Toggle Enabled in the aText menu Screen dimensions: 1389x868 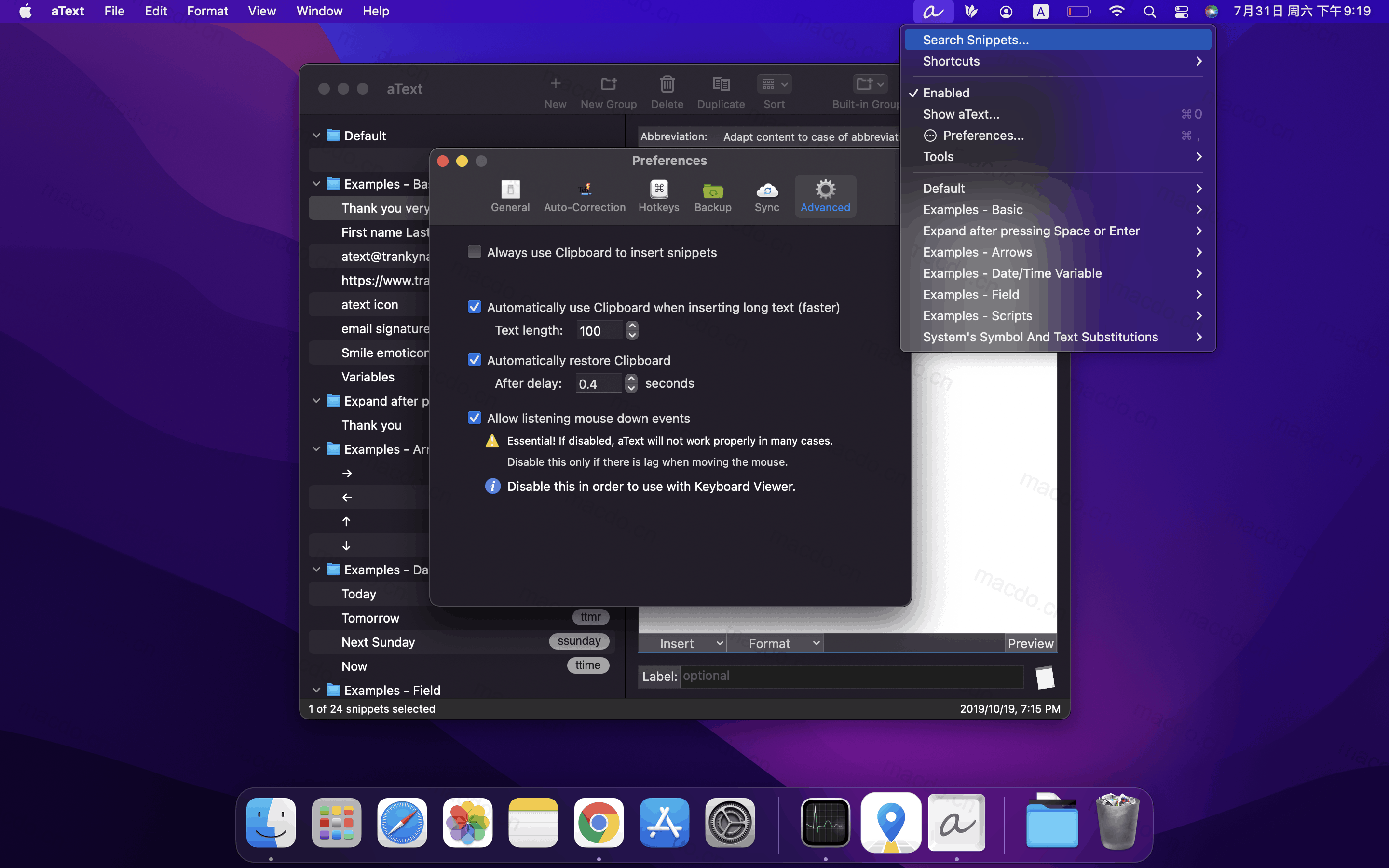tap(1057, 93)
